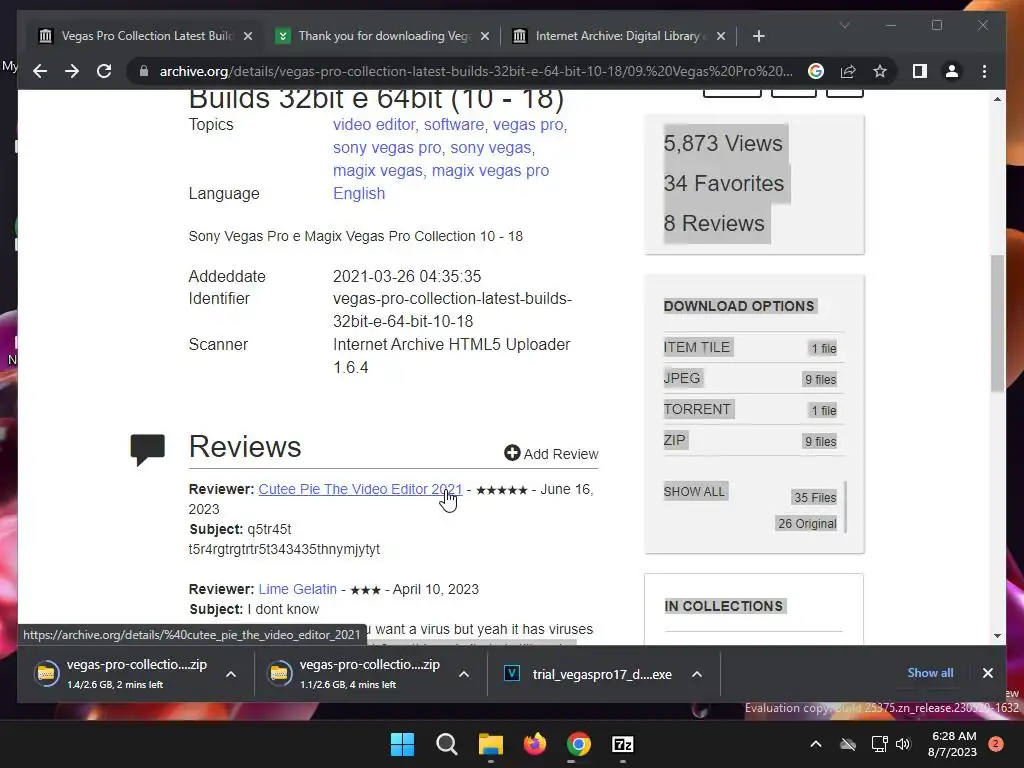
Task: Click the network tray icon
Action: (x=879, y=744)
